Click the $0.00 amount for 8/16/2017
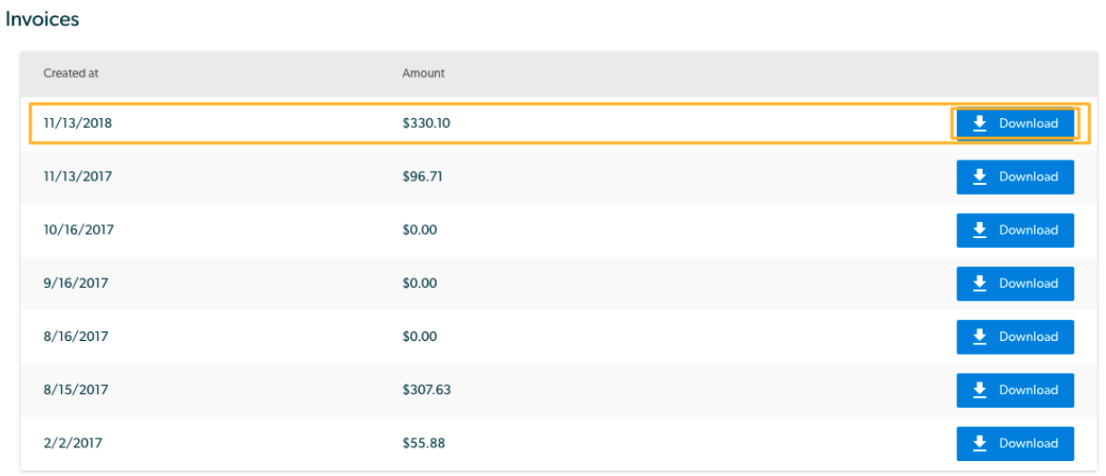1106x476 pixels. (x=420, y=337)
